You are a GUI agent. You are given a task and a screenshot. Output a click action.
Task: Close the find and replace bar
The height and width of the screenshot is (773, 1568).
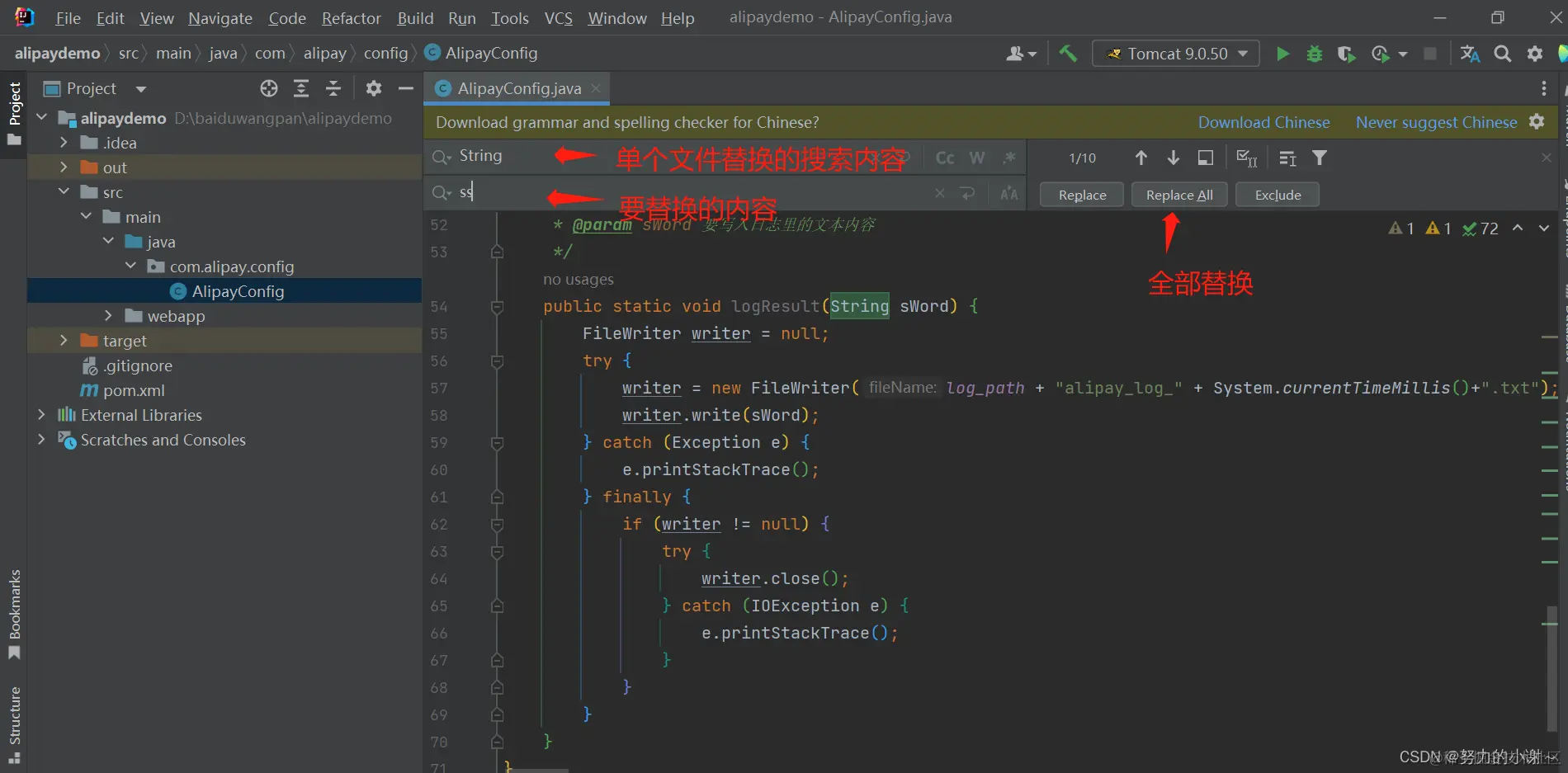[1547, 158]
